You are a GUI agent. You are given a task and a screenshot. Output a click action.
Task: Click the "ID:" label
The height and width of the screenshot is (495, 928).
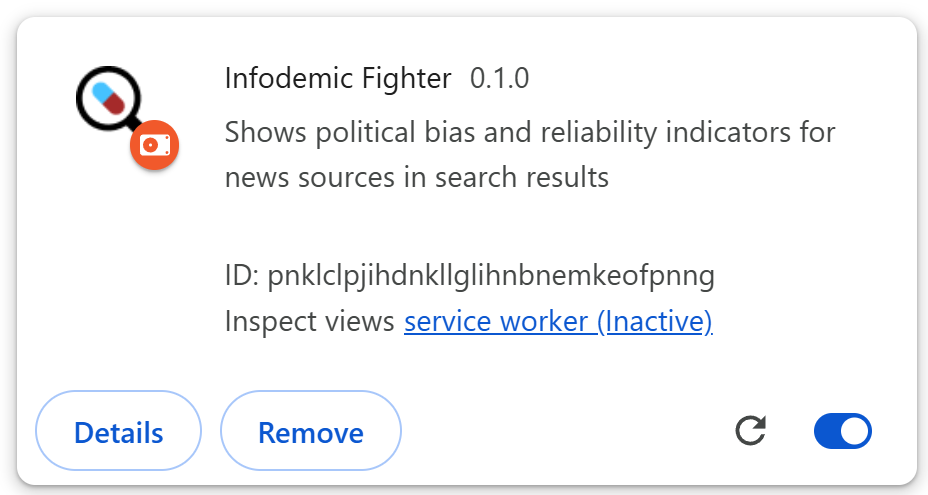[242, 276]
